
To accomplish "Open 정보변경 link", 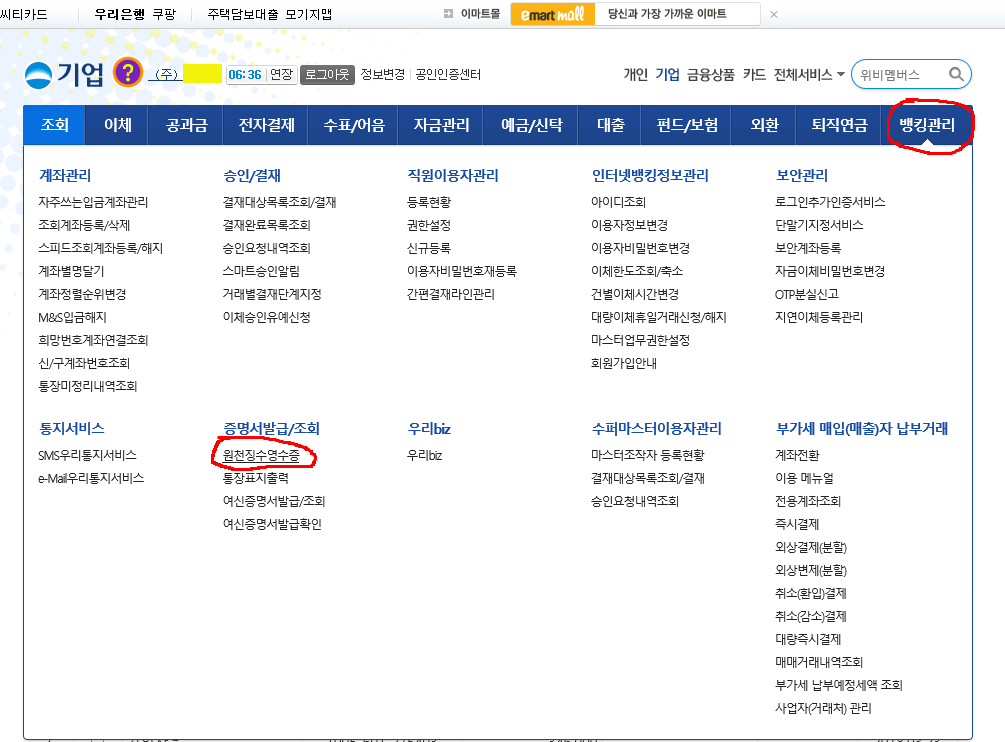I will 383,74.
